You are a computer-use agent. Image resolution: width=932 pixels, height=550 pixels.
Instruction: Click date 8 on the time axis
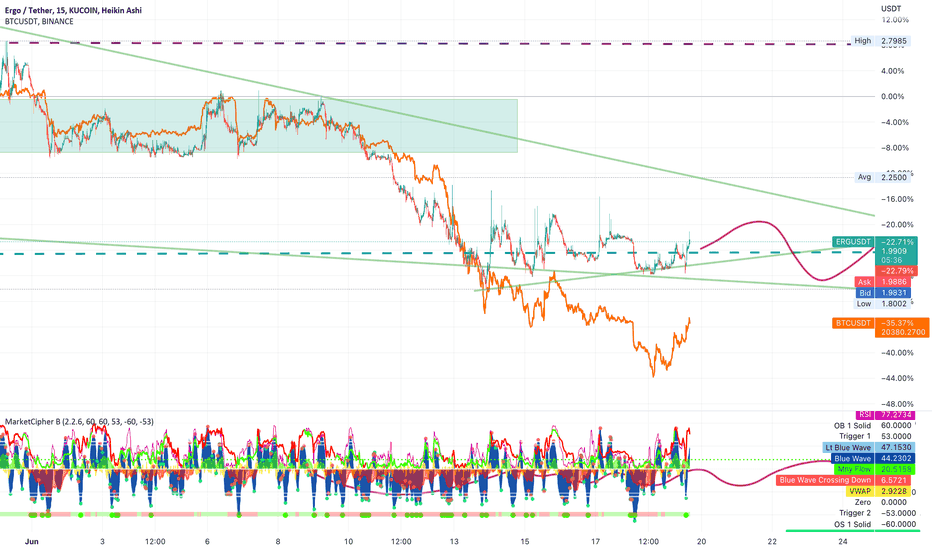coord(278,541)
